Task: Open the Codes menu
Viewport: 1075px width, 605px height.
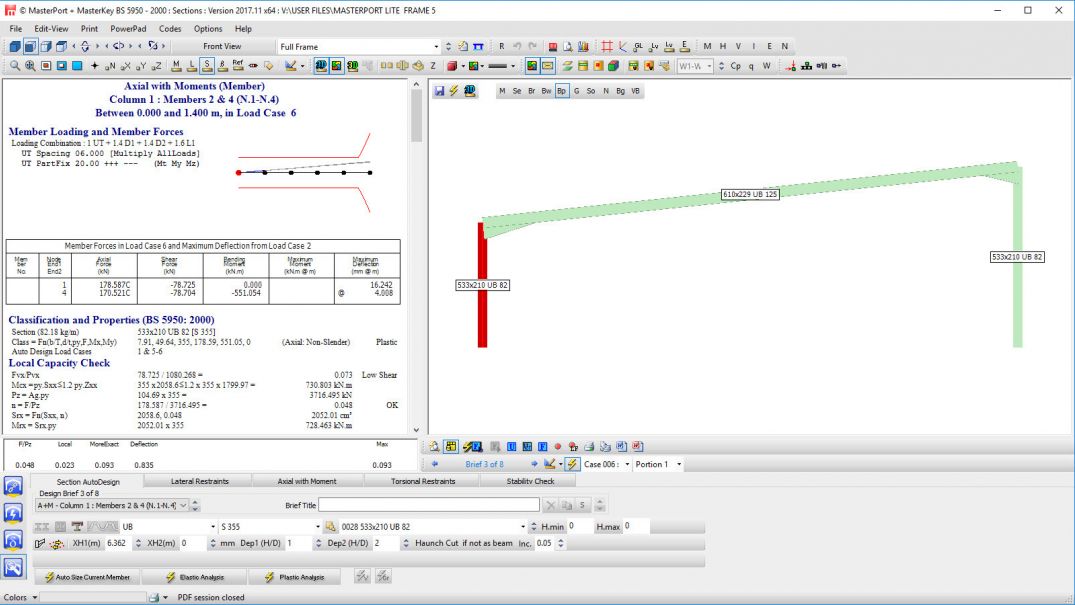Action: pos(170,29)
